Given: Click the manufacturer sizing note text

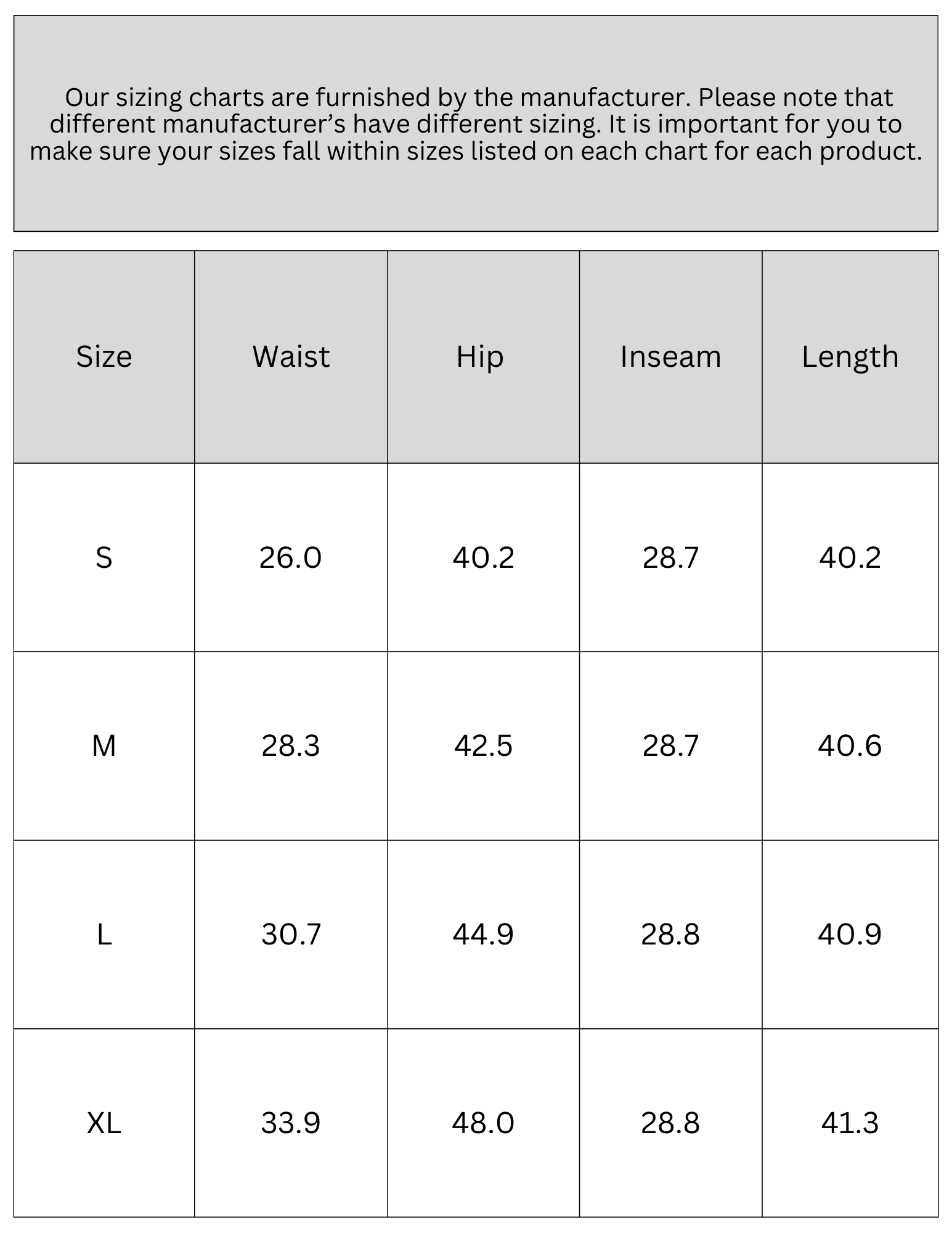Looking at the screenshot, I should coord(476,124).
